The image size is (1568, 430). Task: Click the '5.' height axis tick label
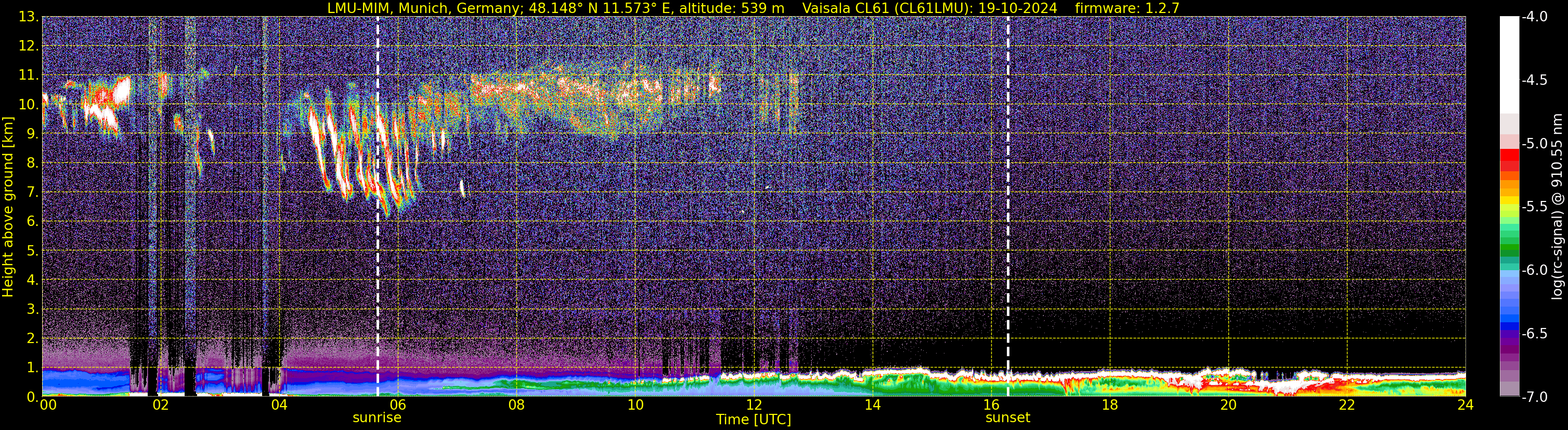click(x=32, y=251)
